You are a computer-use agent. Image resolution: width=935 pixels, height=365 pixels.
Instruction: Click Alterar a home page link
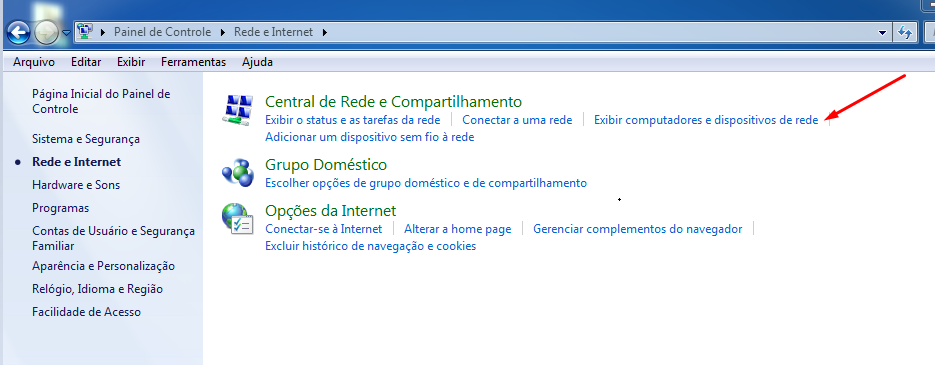click(x=457, y=229)
